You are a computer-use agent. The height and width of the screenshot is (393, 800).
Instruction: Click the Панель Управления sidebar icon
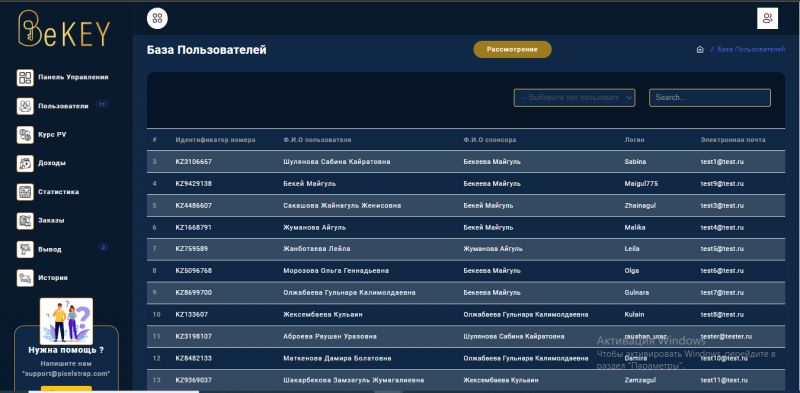pos(25,78)
